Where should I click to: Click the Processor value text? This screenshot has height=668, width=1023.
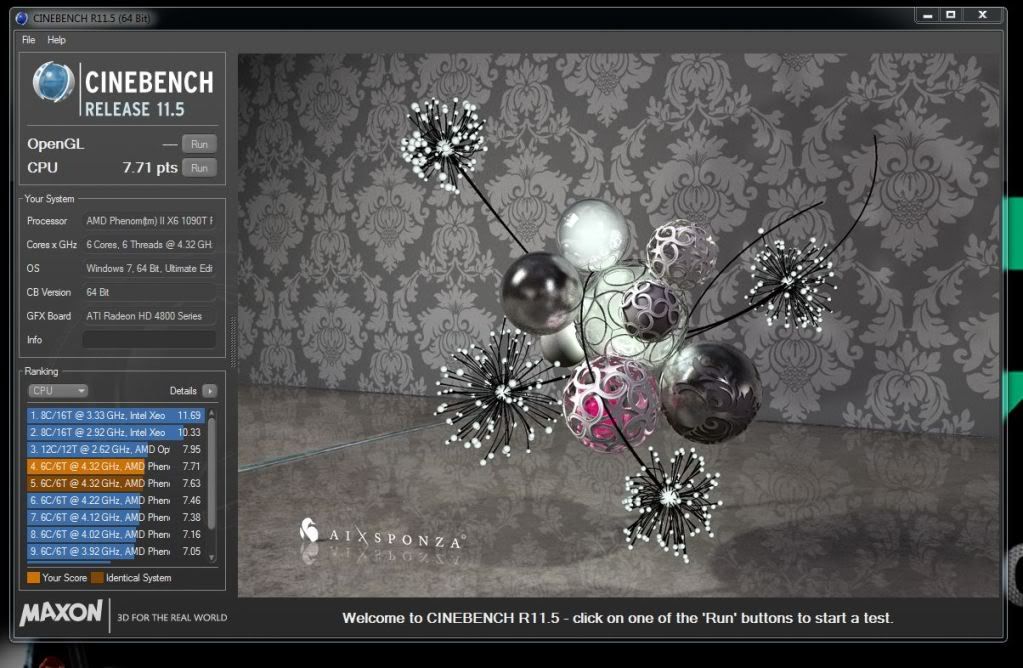[149, 221]
